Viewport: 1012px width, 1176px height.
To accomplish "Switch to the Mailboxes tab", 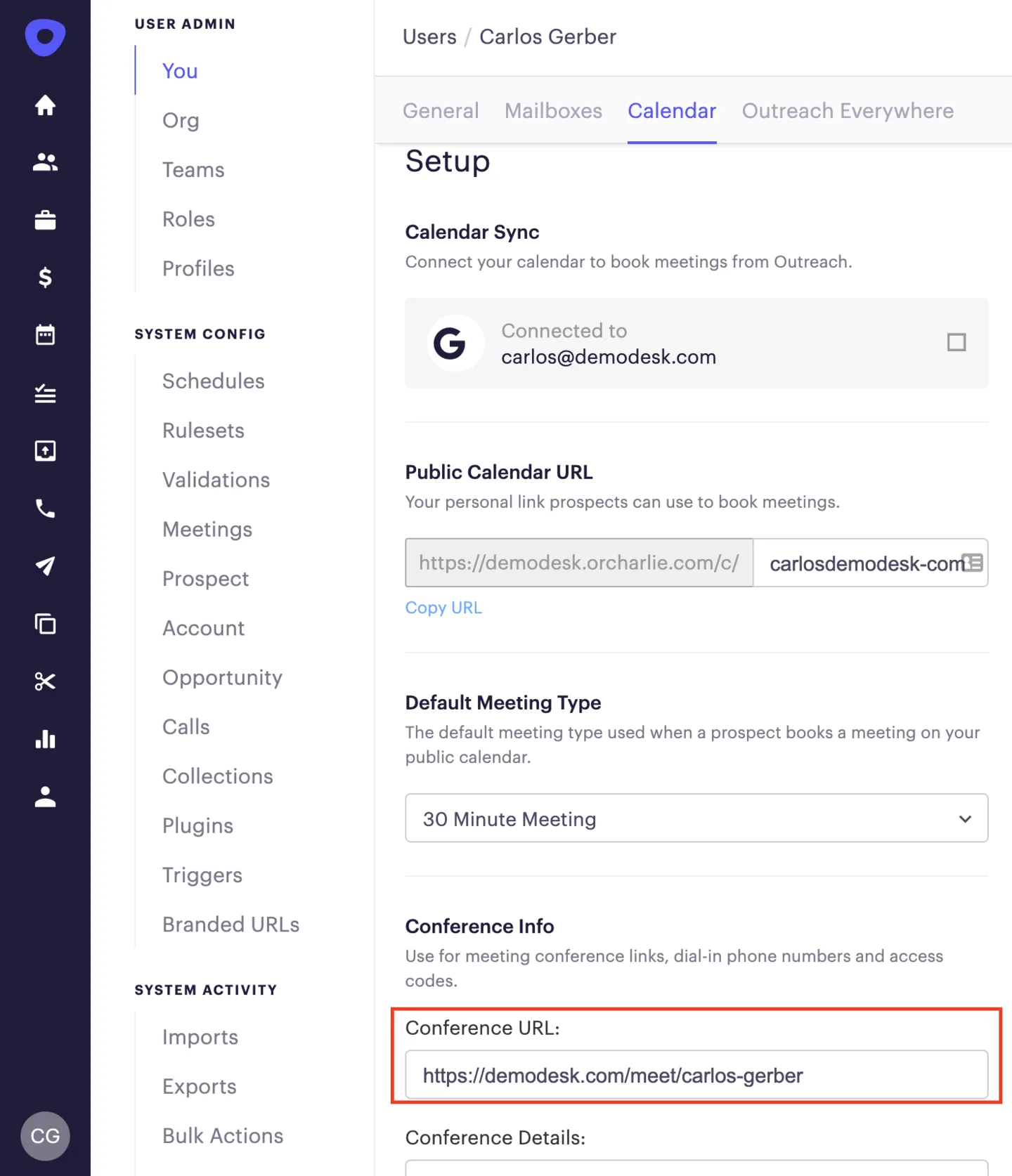I will click(x=553, y=111).
